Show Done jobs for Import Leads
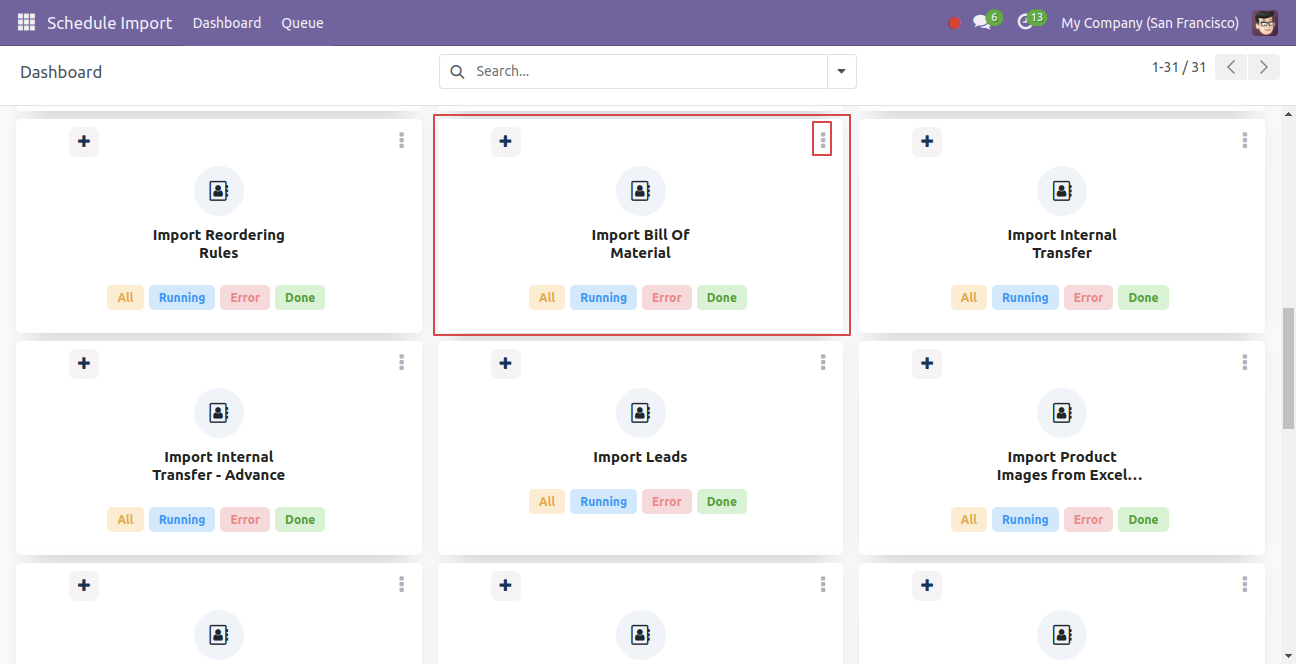1296x664 pixels. click(x=722, y=502)
